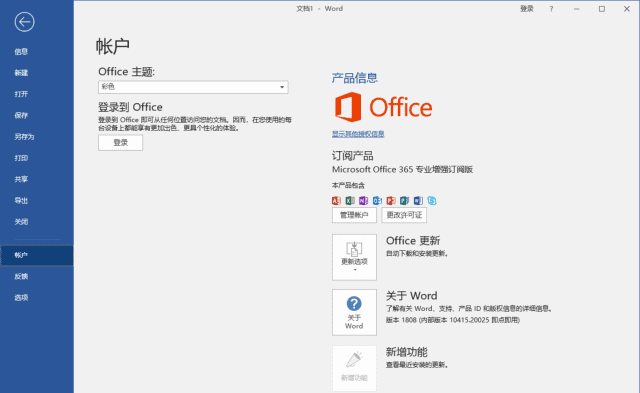
Task: Expand the Office 主题 dropdown arrow
Action: point(282,87)
